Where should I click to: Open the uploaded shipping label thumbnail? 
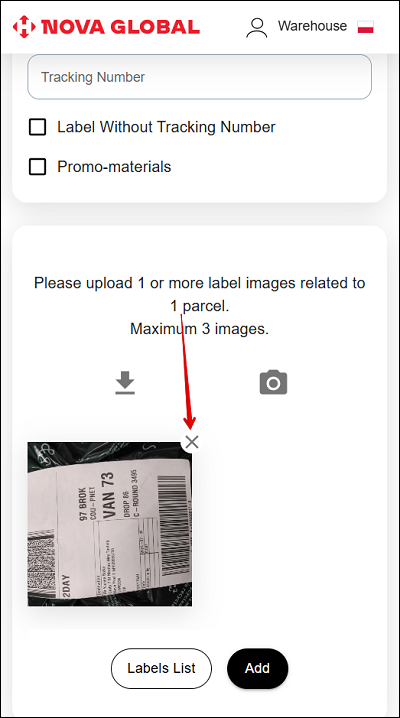110,524
